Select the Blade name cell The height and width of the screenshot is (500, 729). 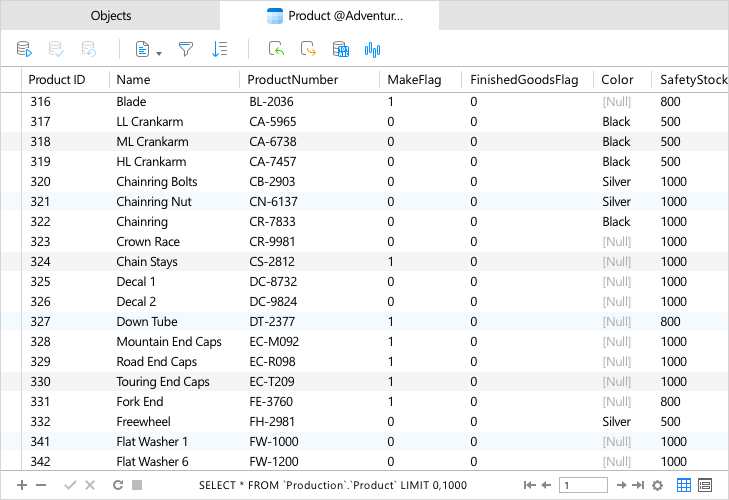click(131, 101)
